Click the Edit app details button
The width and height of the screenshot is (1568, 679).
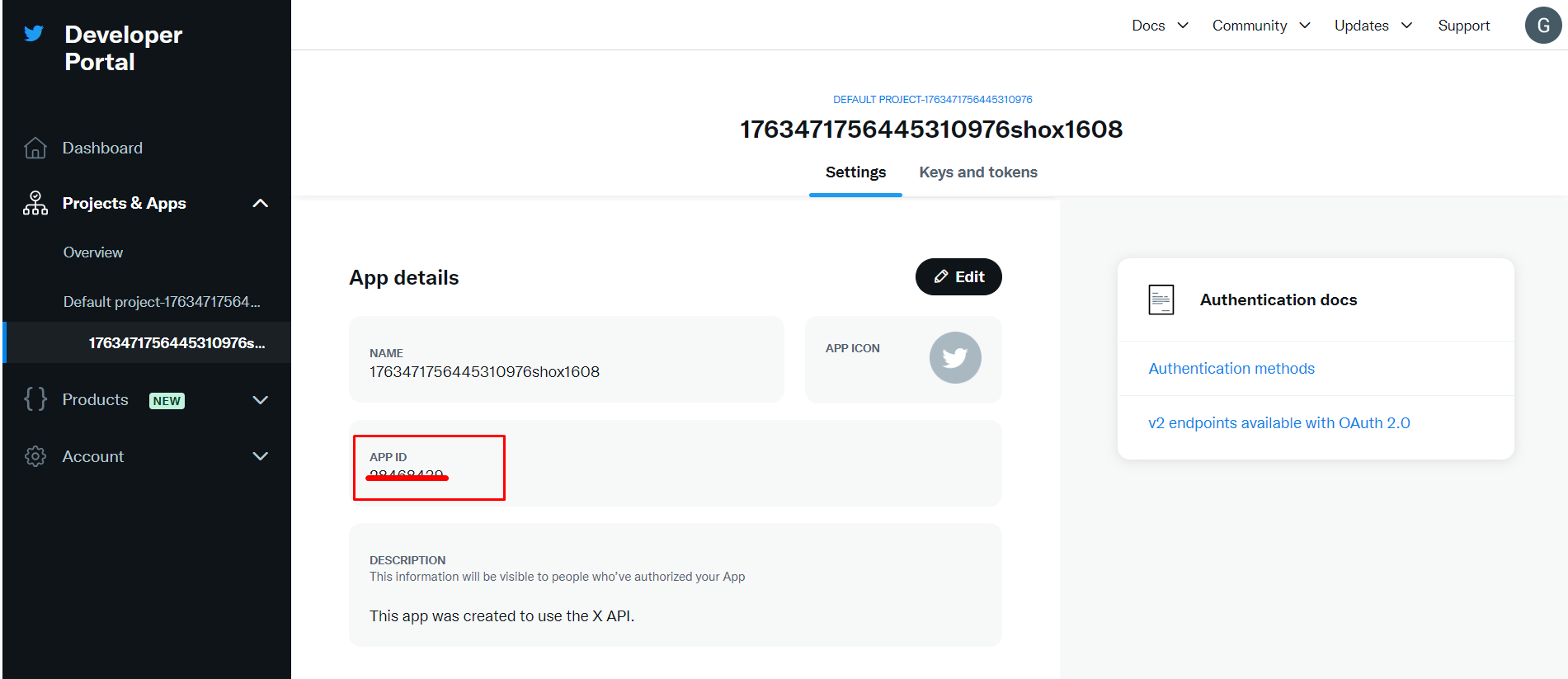point(958,277)
